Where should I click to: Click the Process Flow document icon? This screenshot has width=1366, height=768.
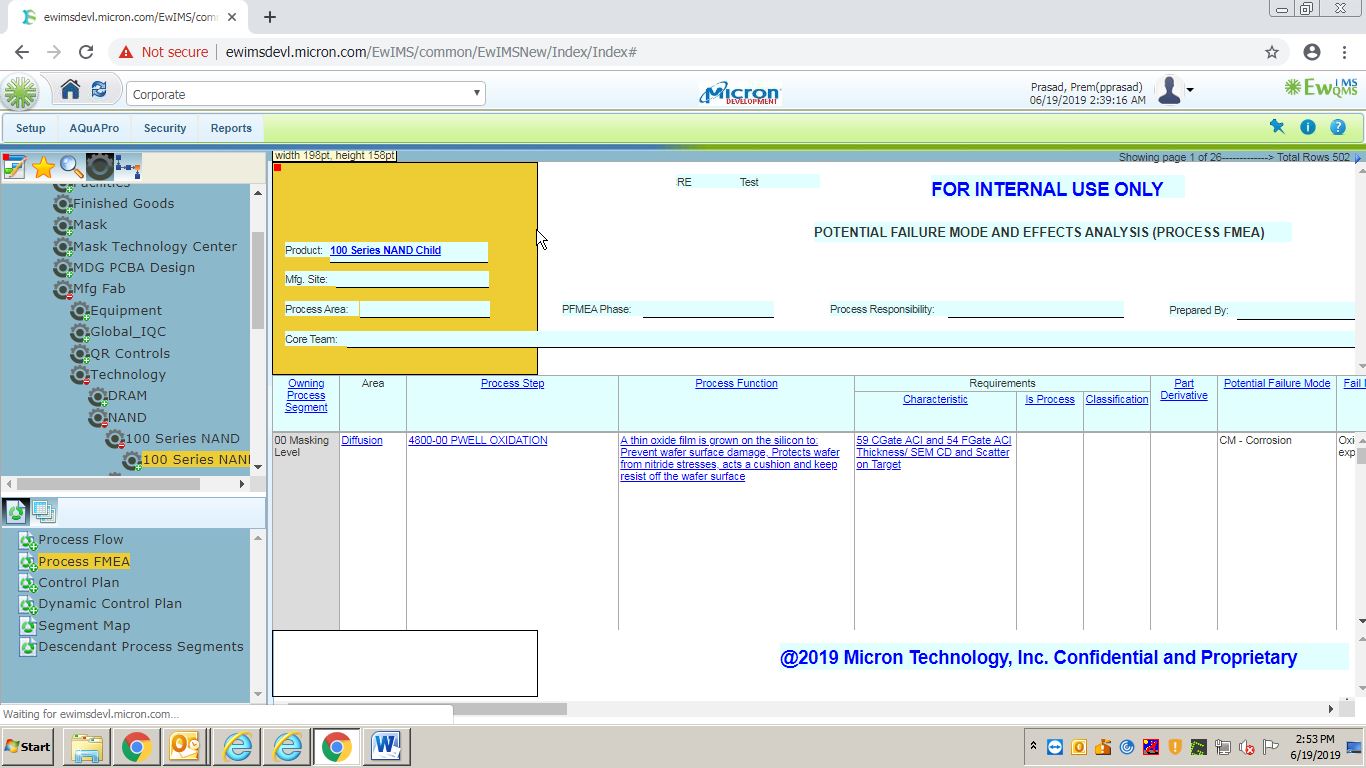28,540
